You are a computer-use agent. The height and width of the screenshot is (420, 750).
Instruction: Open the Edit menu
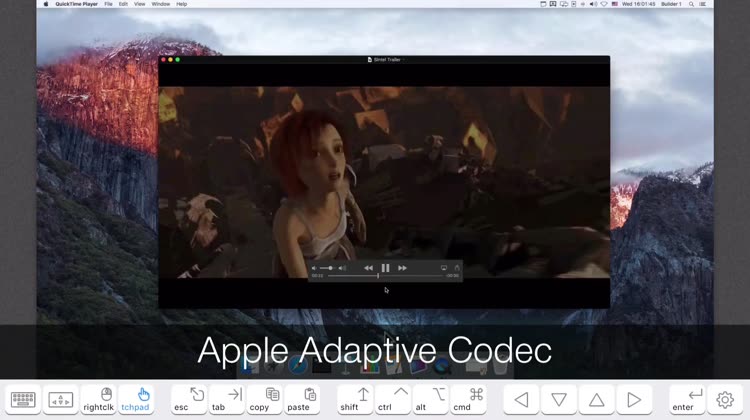pyautogui.click(x=123, y=4)
